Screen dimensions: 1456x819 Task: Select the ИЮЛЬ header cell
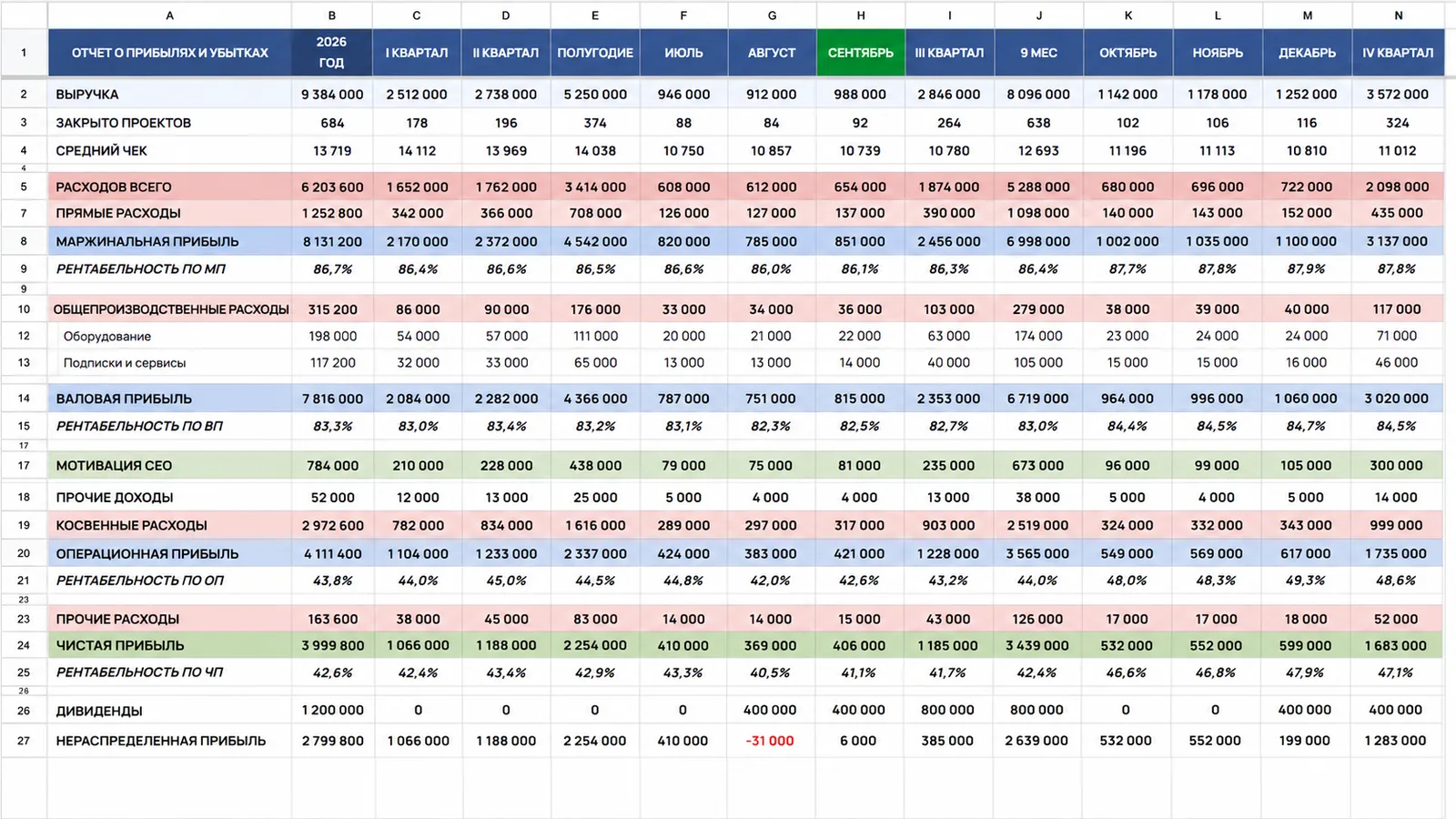tap(683, 53)
